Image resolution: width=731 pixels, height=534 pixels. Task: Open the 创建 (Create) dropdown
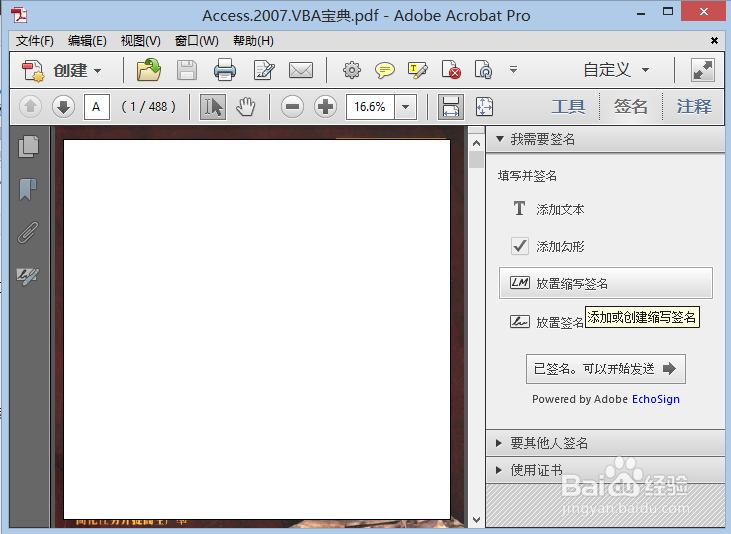[x=62, y=70]
